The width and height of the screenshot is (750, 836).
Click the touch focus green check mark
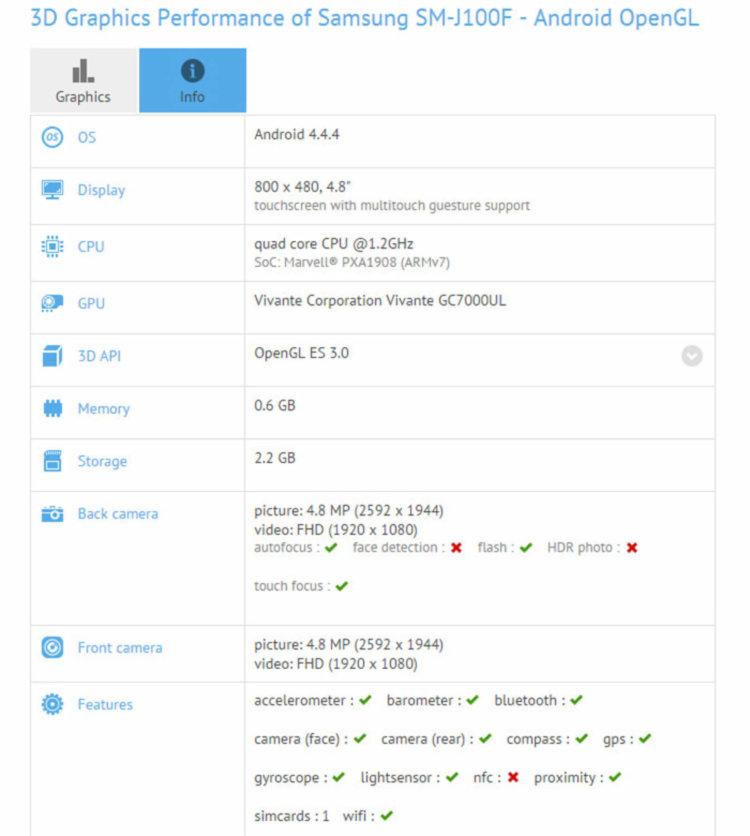click(x=342, y=586)
